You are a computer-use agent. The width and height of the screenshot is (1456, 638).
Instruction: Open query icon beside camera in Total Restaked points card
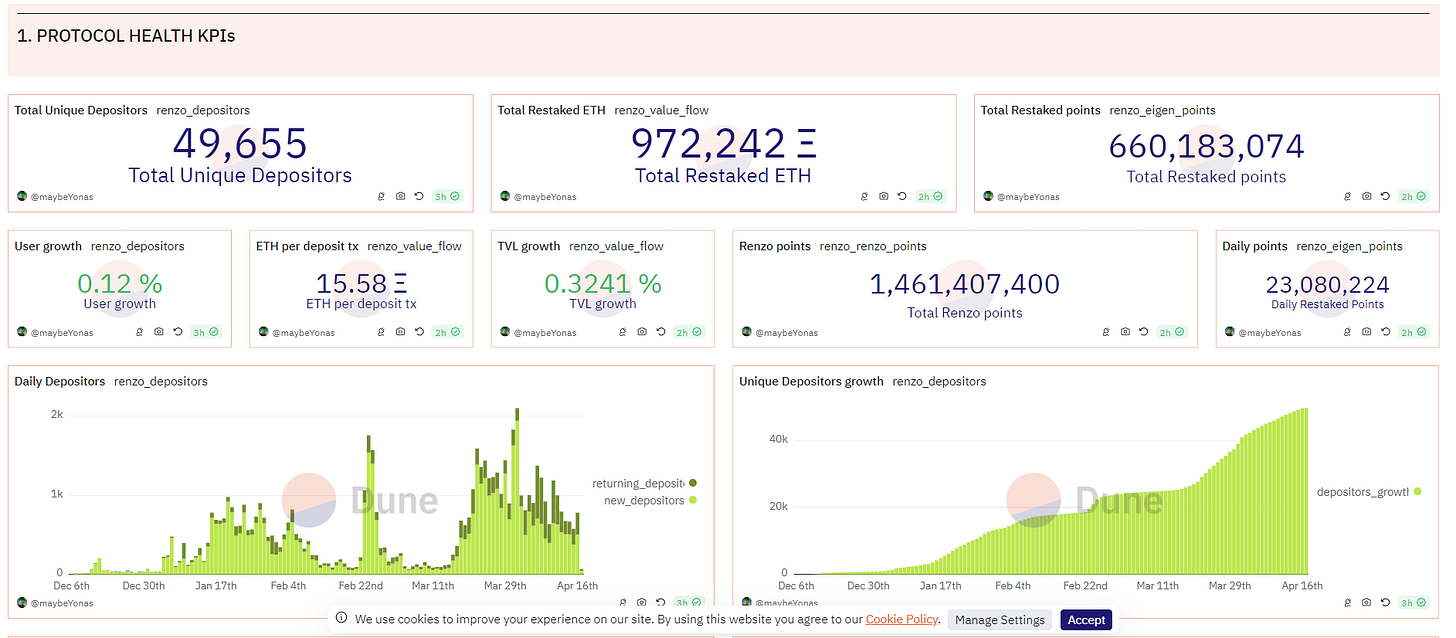[x=1348, y=197]
